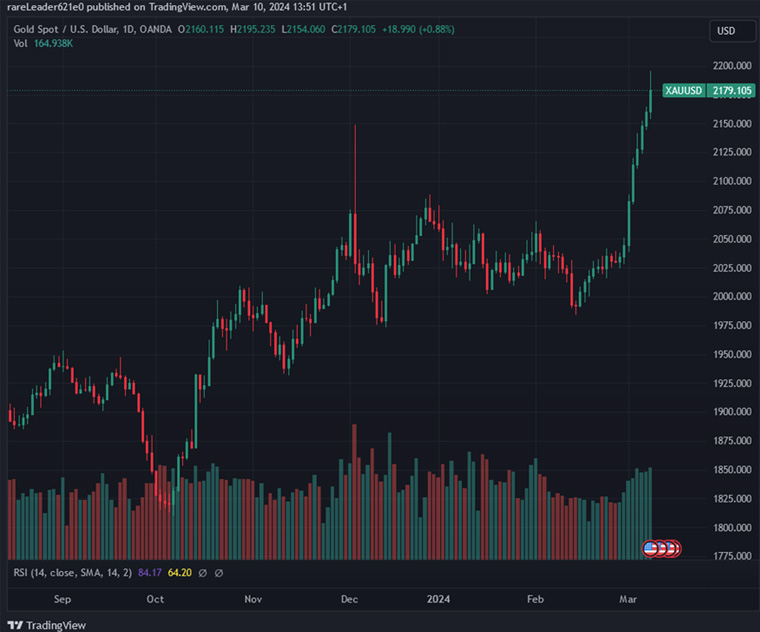
Task: Click the Mar label on time axis
Action: [628, 600]
